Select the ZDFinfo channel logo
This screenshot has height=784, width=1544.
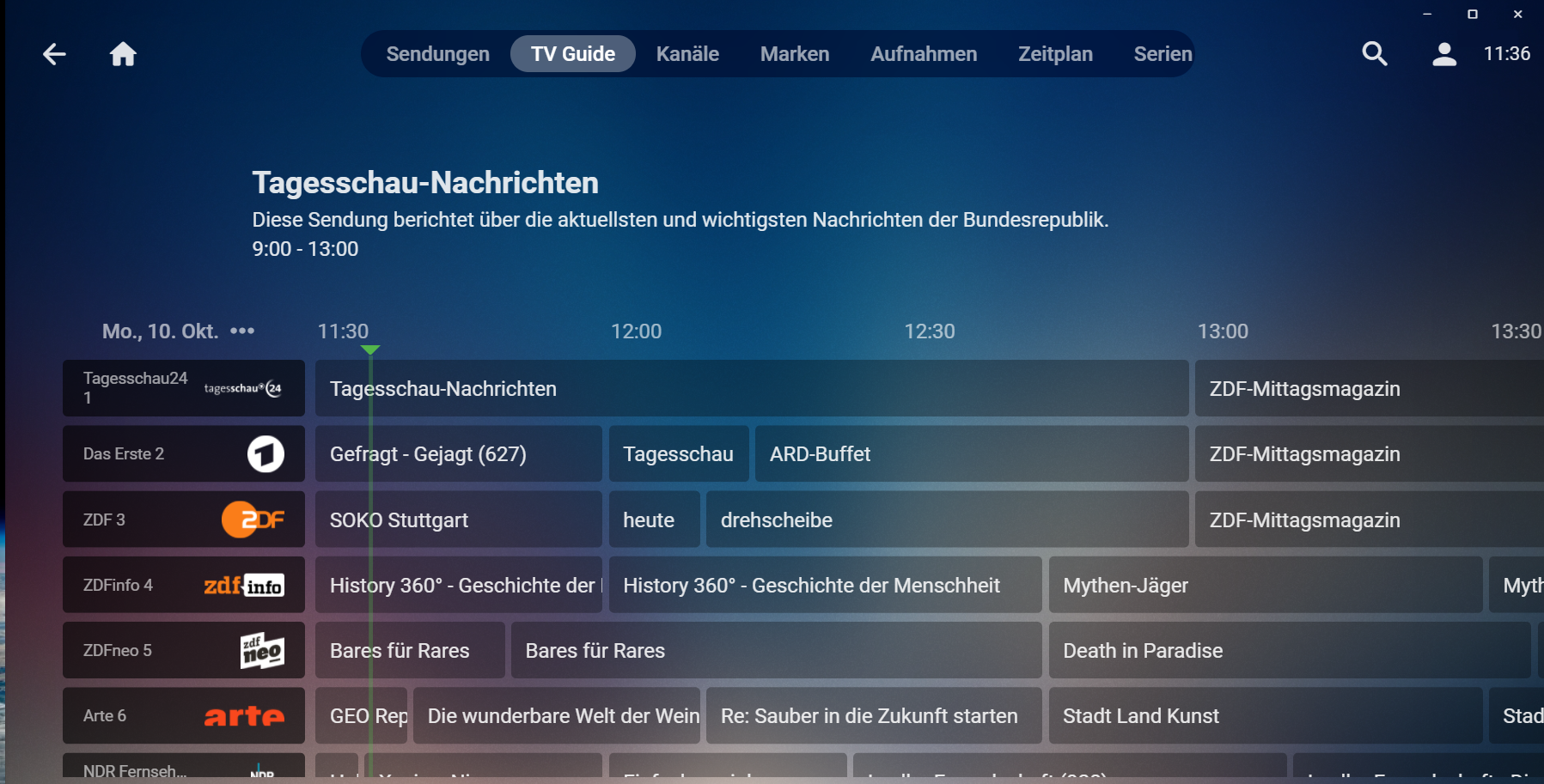coord(244,586)
